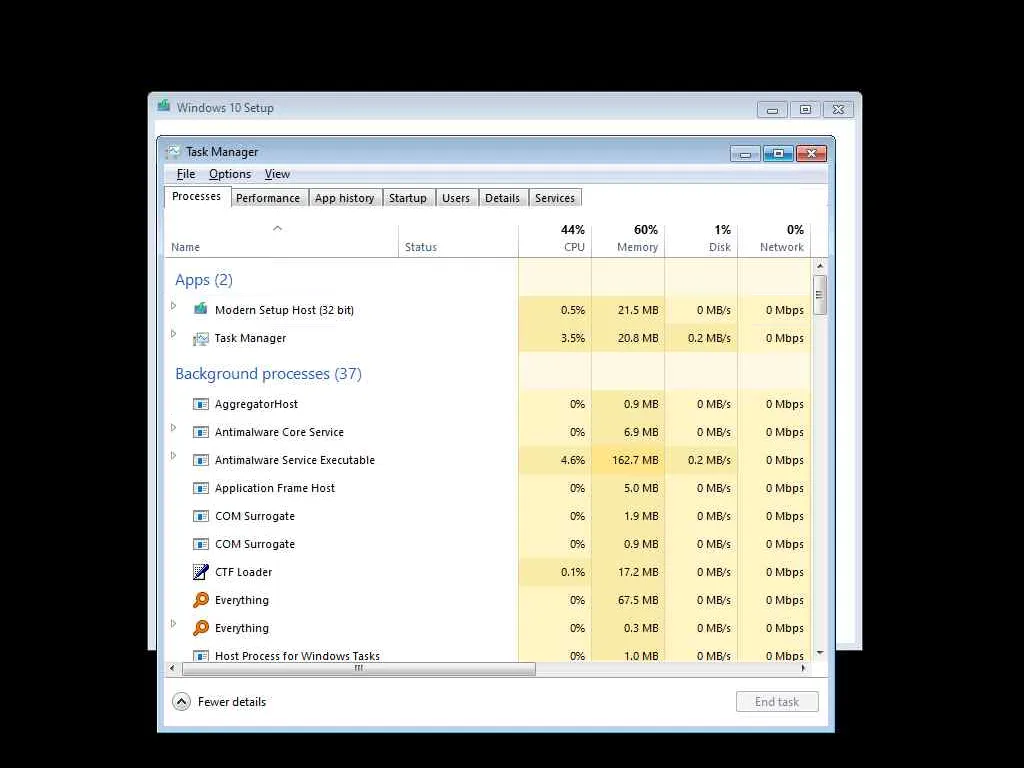Expand Antimalware Service Executable entry
The width and height of the screenshot is (1024, 768).
pyautogui.click(x=174, y=456)
